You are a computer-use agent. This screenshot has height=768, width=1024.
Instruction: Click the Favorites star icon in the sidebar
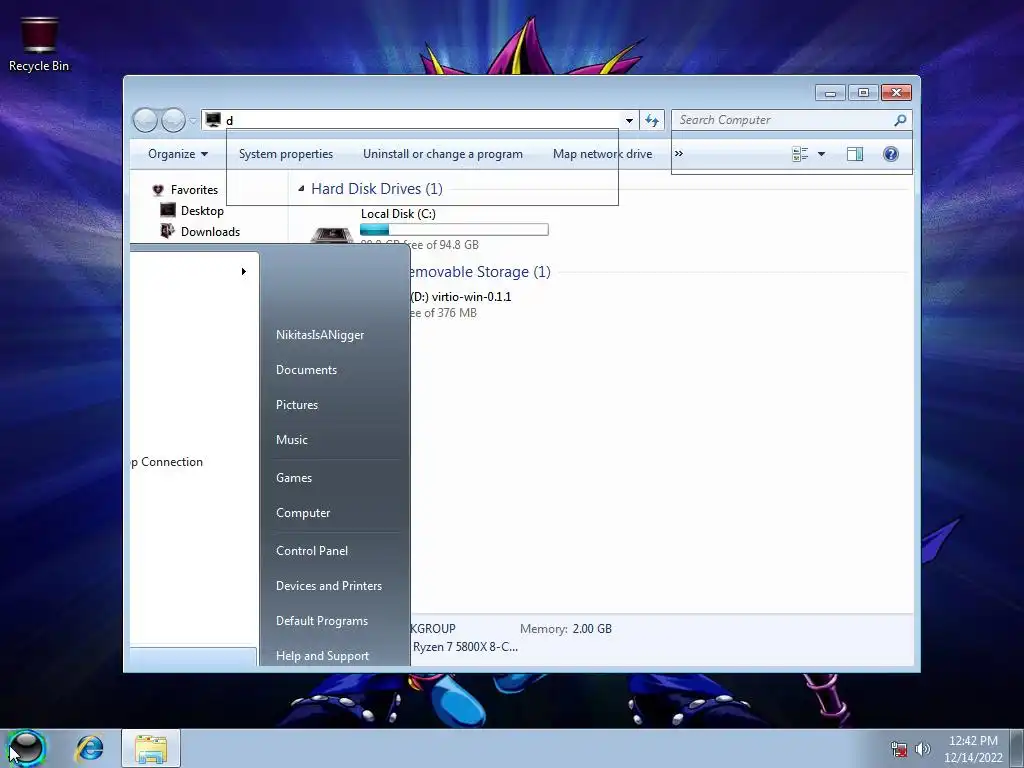point(158,190)
